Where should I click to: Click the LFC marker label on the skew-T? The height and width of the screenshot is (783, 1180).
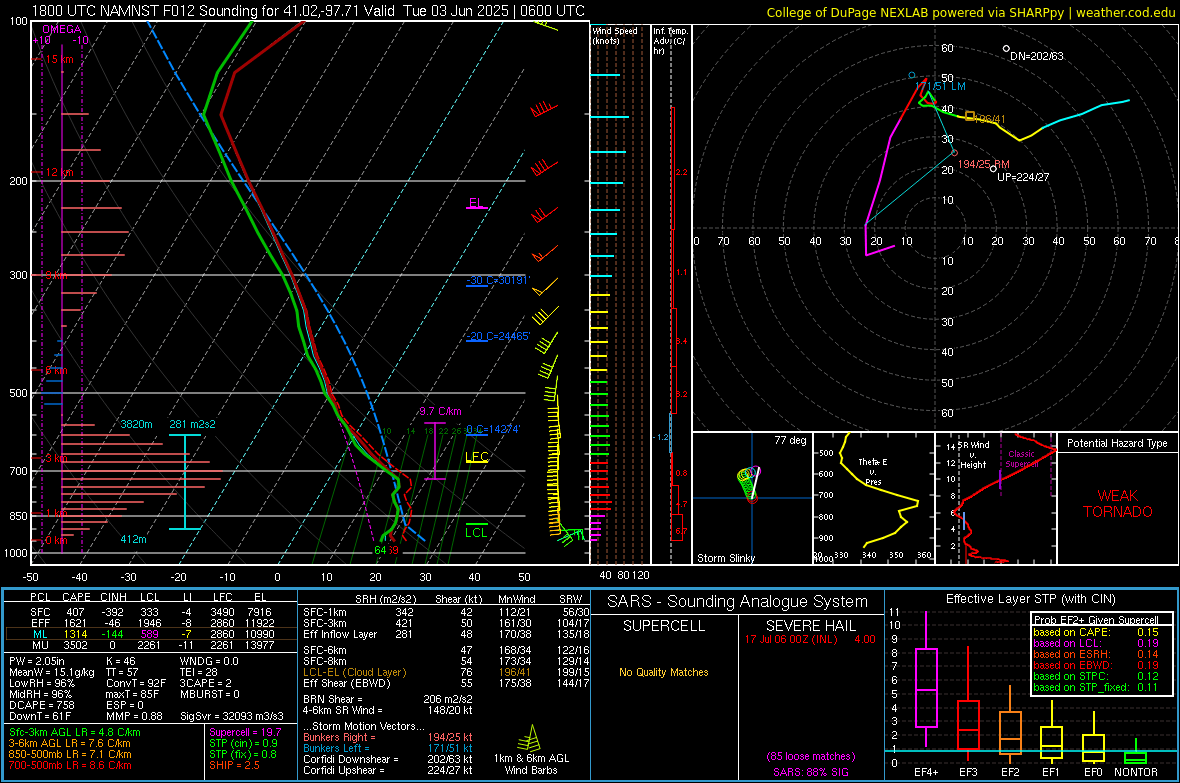pos(477,456)
